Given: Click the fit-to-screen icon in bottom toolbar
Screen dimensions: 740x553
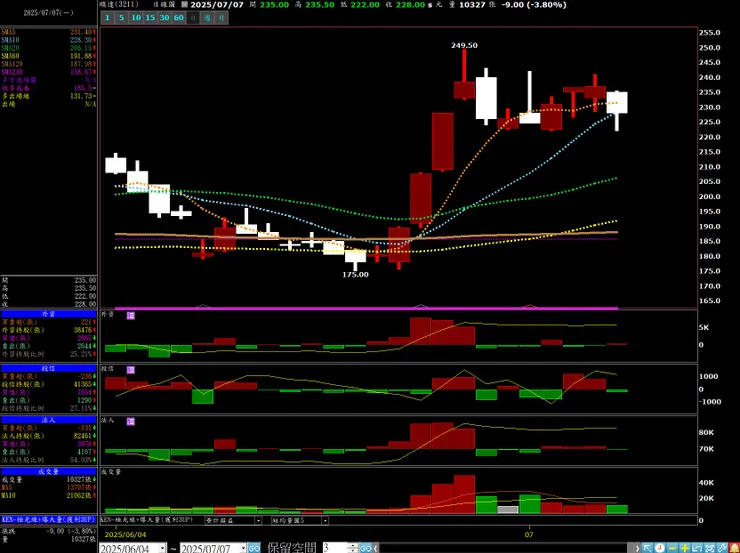Looking at the screenshot, I should tap(709, 548).
